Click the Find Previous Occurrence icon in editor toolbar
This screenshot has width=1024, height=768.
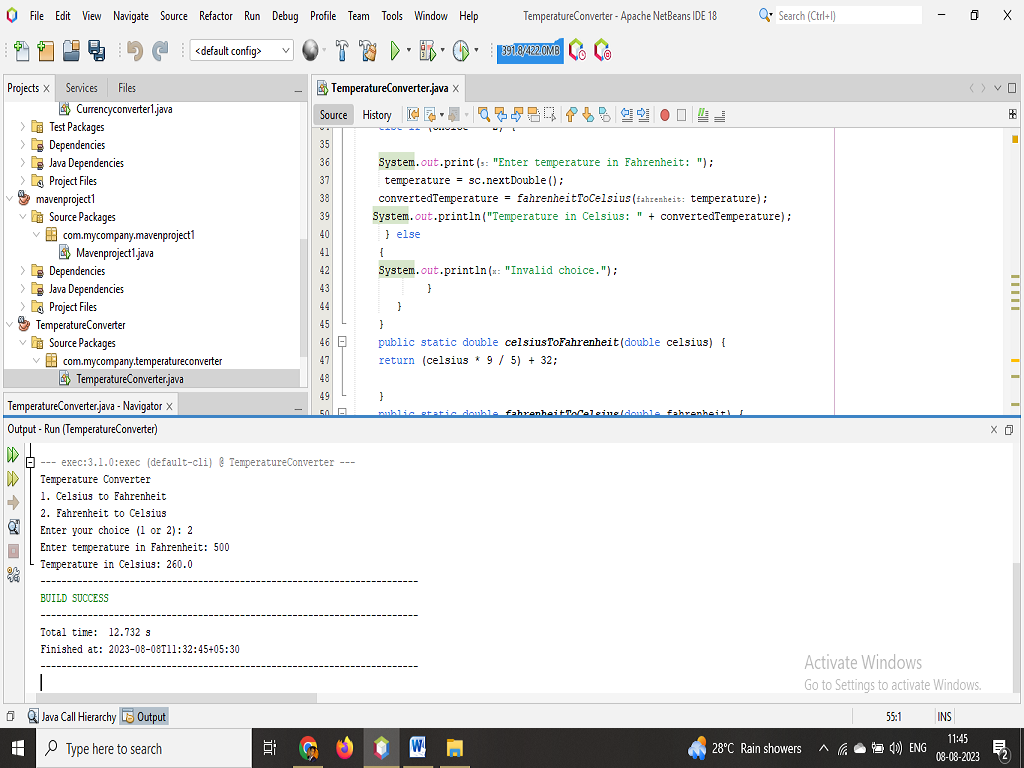(x=501, y=115)
